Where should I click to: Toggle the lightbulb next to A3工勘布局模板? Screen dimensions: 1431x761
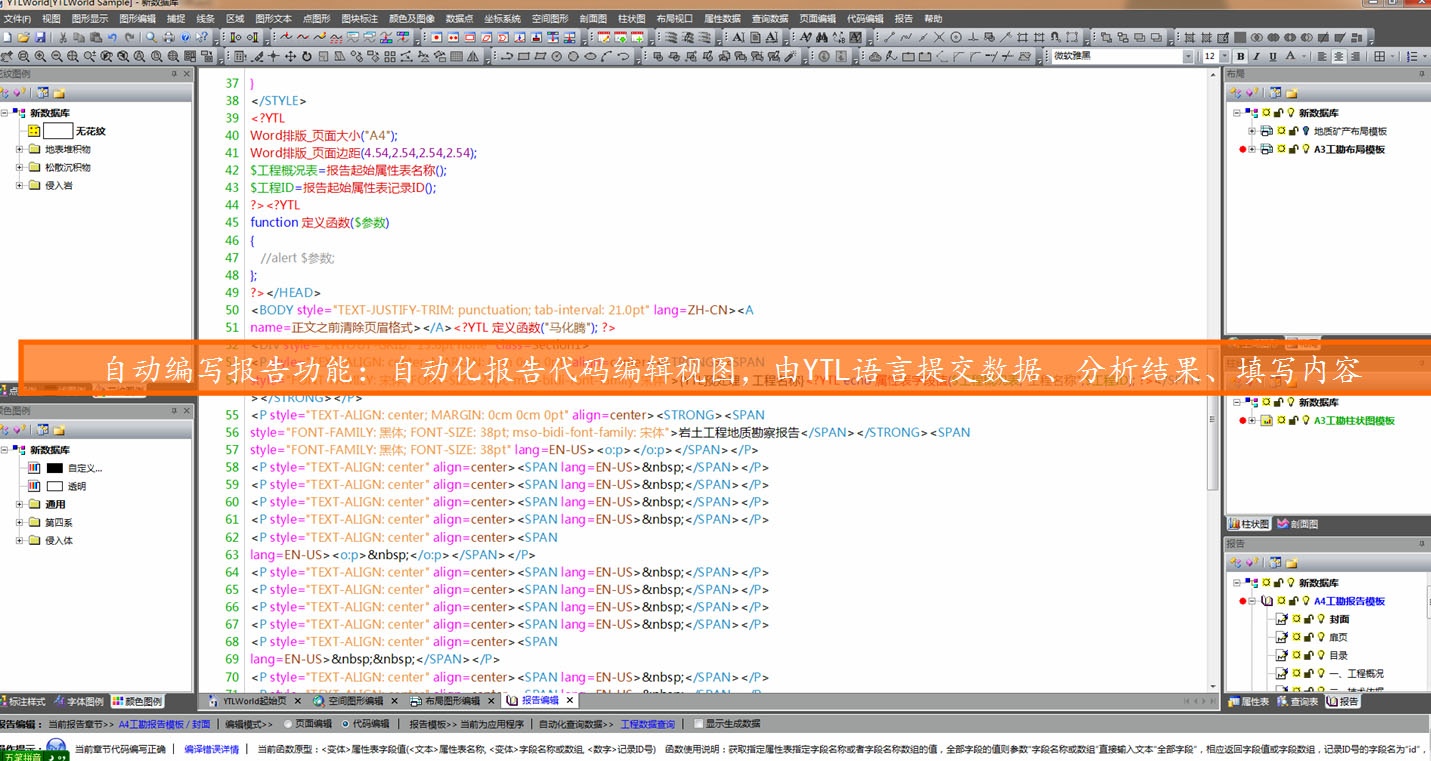(1305, 149)
